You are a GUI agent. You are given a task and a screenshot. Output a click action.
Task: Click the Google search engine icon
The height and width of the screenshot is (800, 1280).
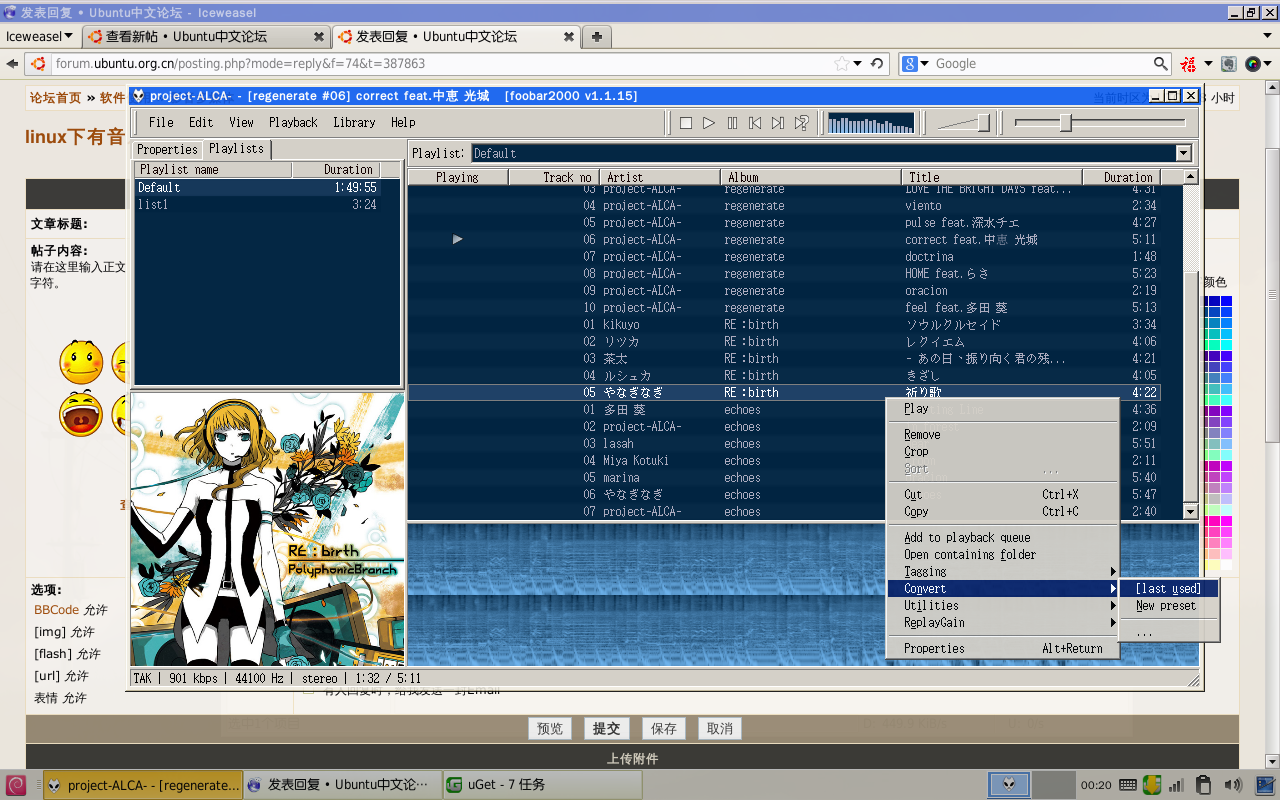click(x=910, y=63)
